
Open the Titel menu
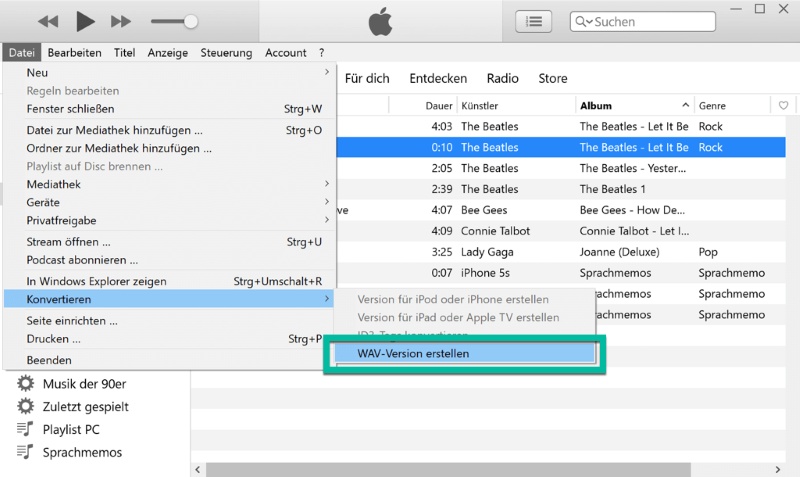point(124,53)
